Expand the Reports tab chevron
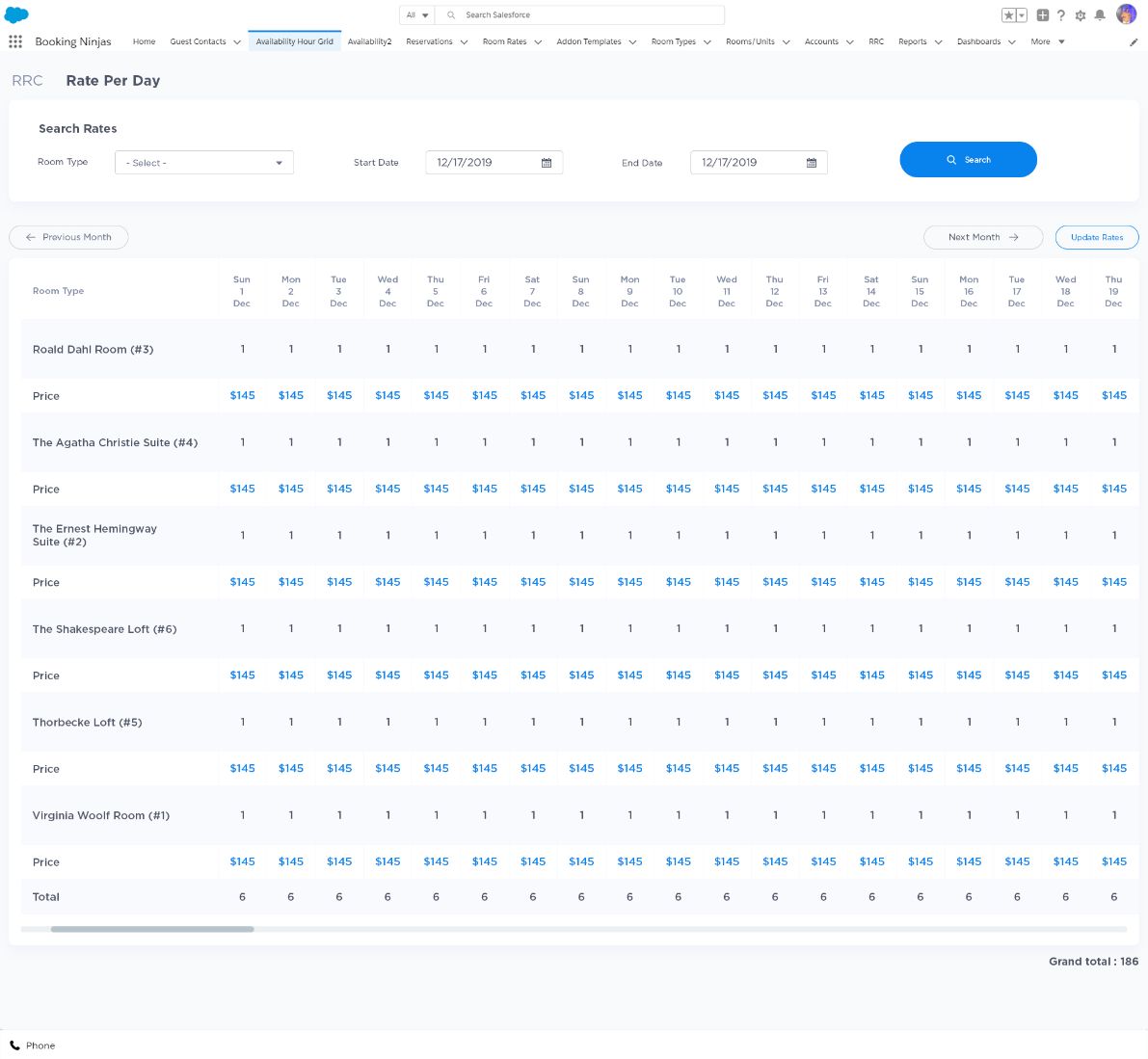Screen dimensions: 1148x1059 point(939,42)
